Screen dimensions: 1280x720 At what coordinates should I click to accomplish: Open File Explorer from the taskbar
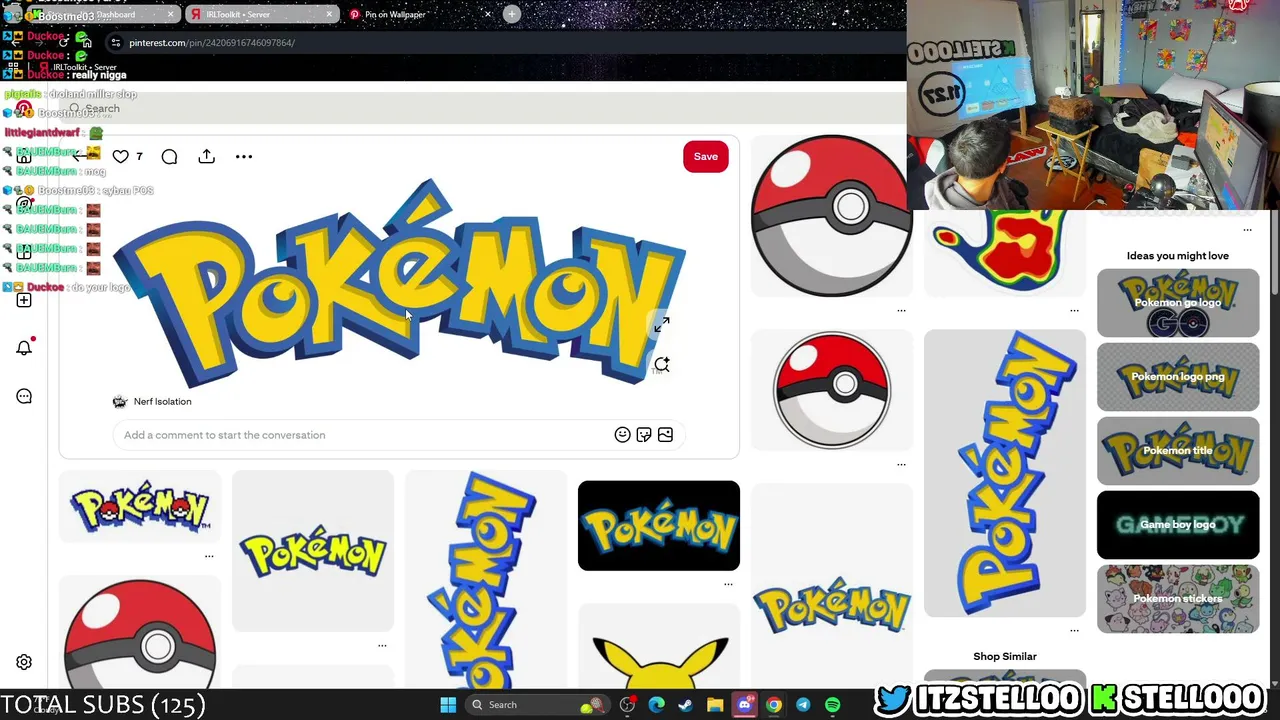715,705
